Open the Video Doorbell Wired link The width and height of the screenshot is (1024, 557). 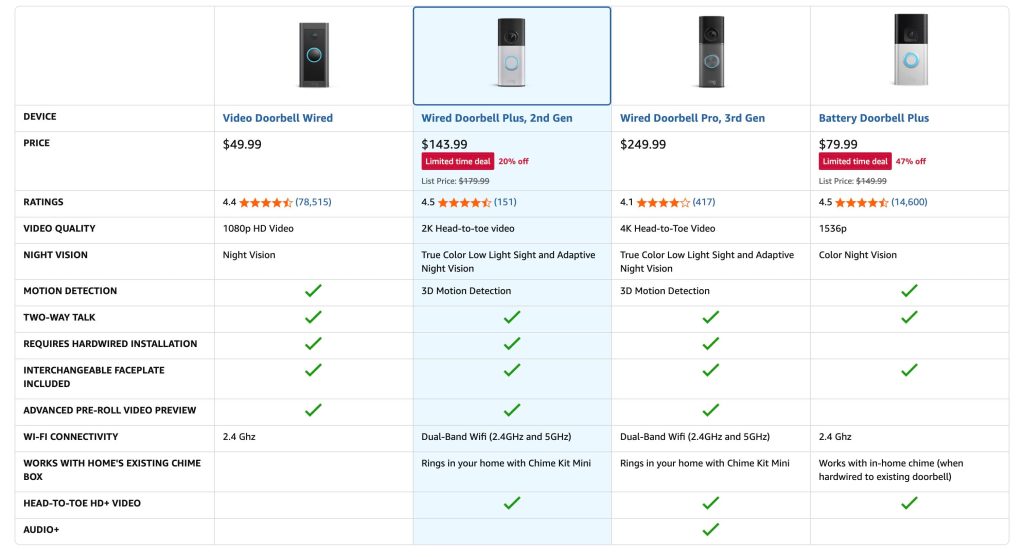coord(277,118)
